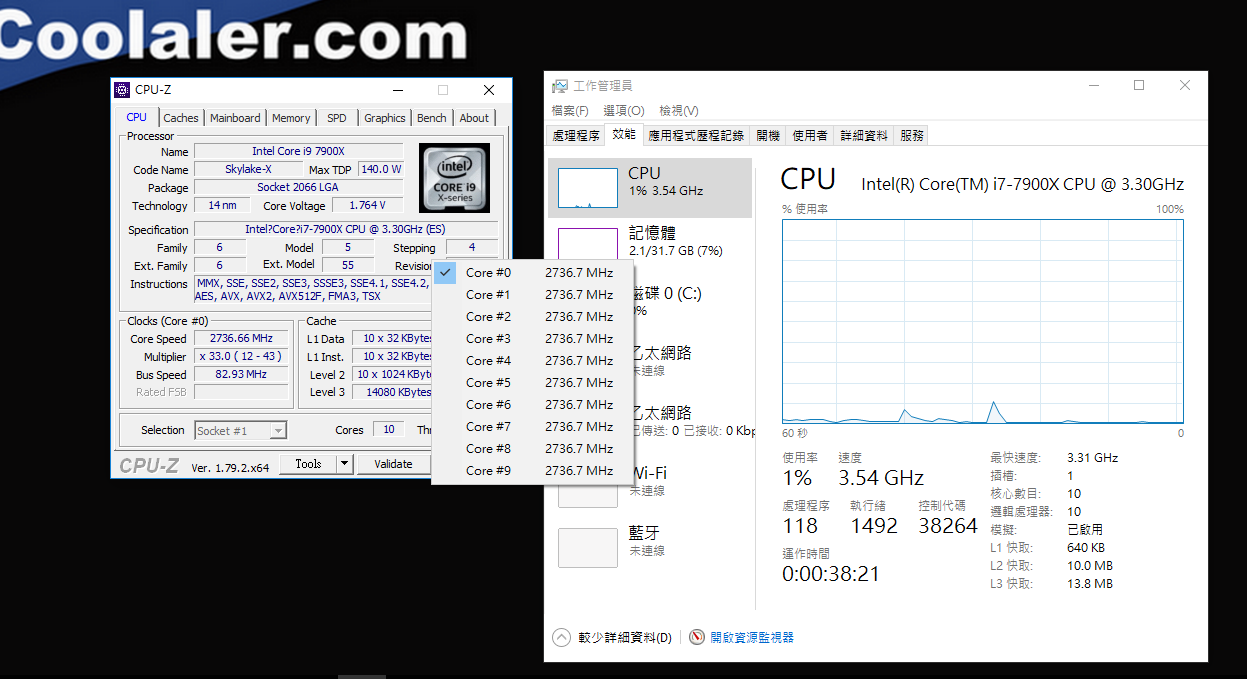Click the Validate button

tap(393, 464)
